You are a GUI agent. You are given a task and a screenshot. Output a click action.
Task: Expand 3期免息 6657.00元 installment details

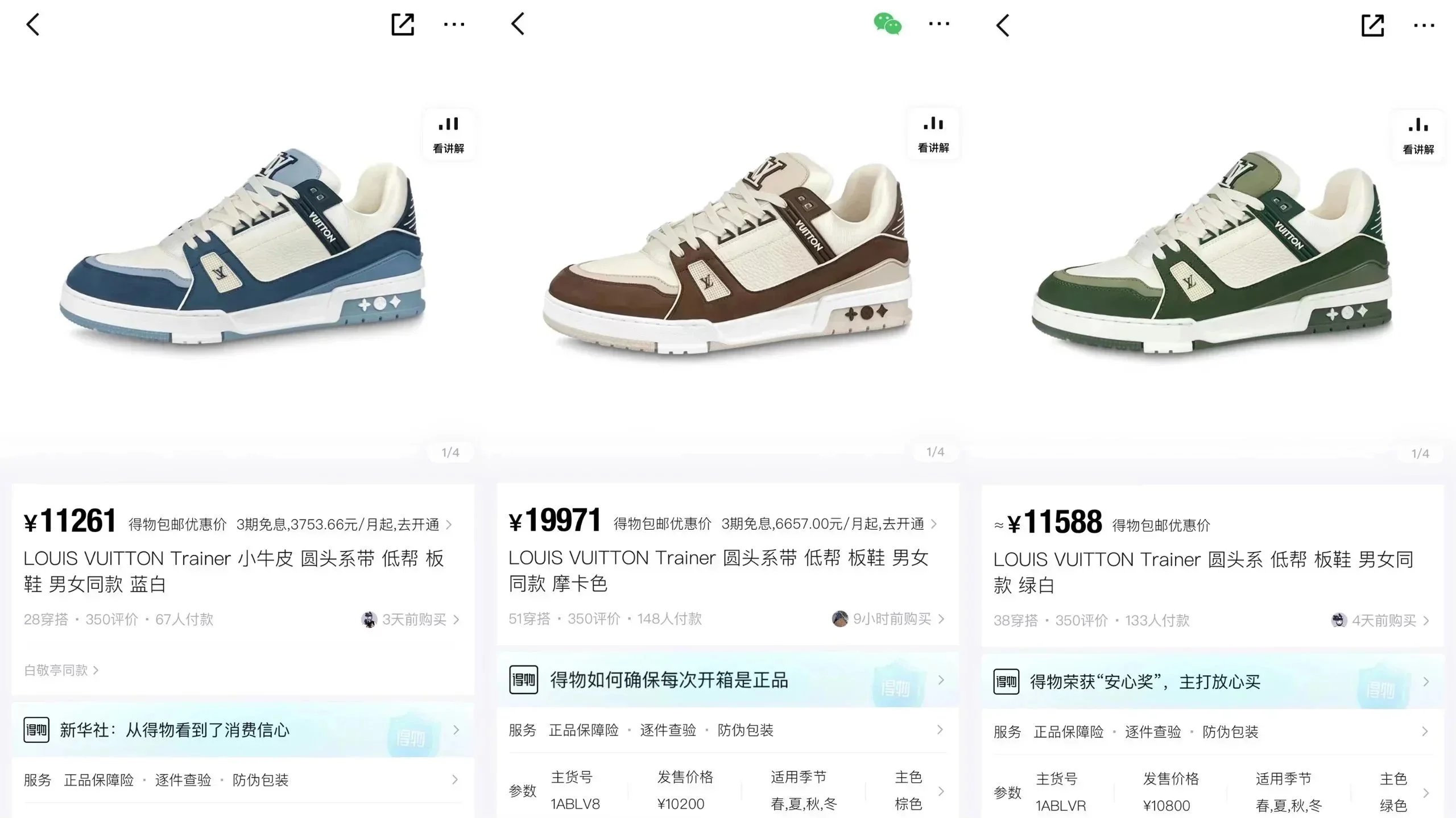click(829, 524)
